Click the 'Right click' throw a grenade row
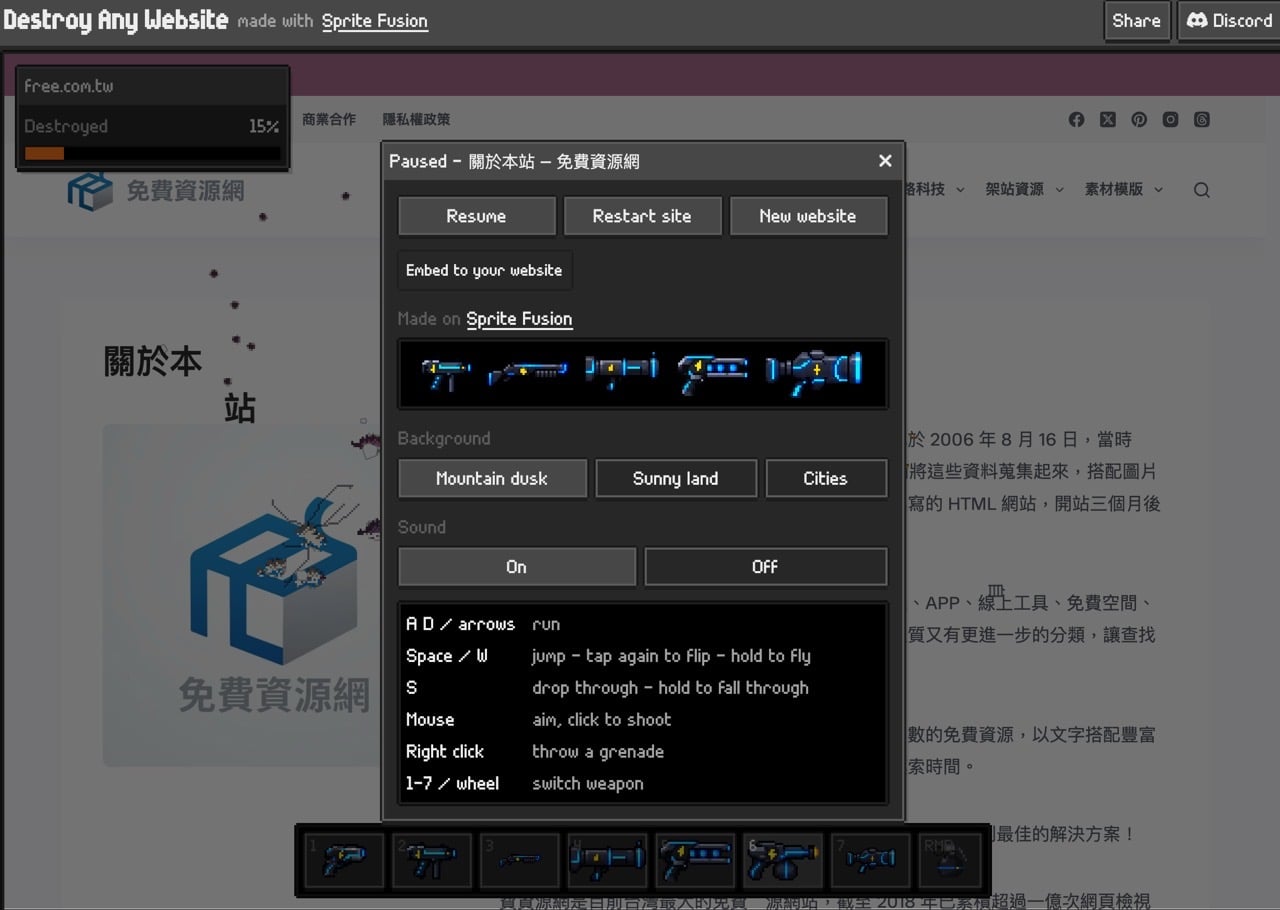1280x910 pixels. 642,752
